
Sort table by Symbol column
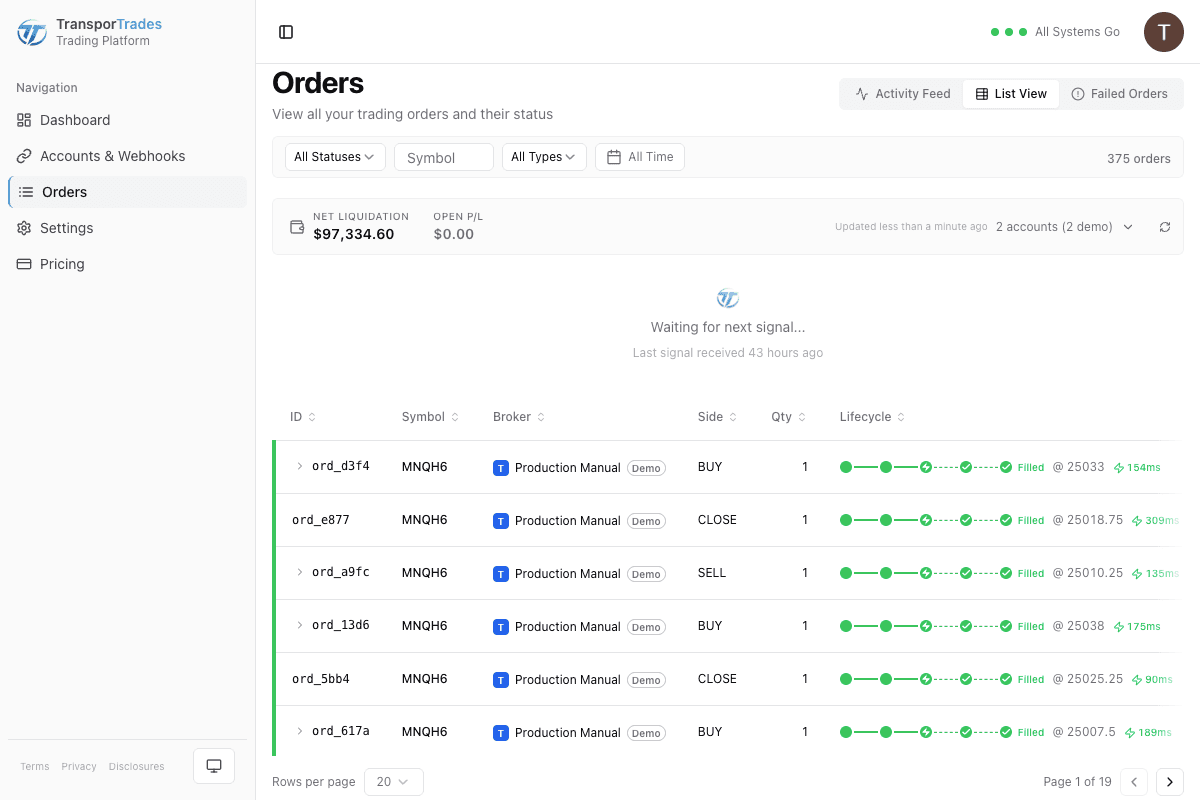430,417
